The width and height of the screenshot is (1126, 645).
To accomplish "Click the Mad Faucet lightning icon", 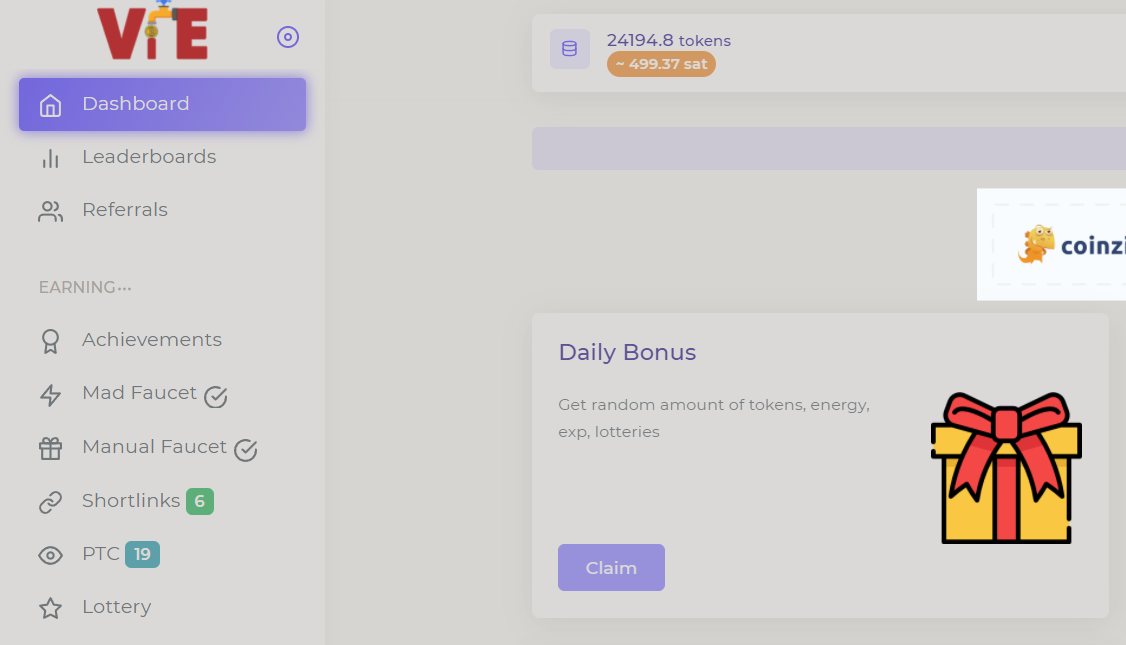I will pyautogui.click(x=50, y=395).
